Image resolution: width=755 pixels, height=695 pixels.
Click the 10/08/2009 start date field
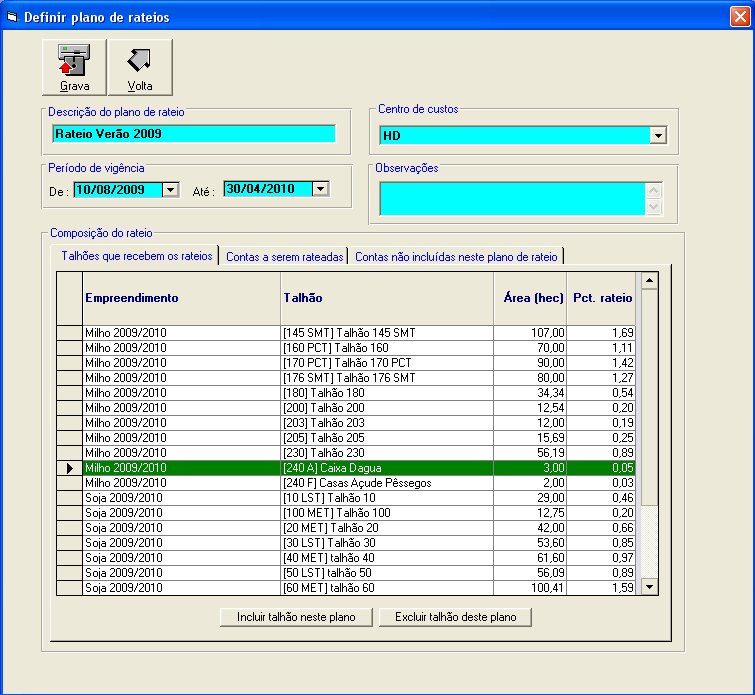[117, 190]
